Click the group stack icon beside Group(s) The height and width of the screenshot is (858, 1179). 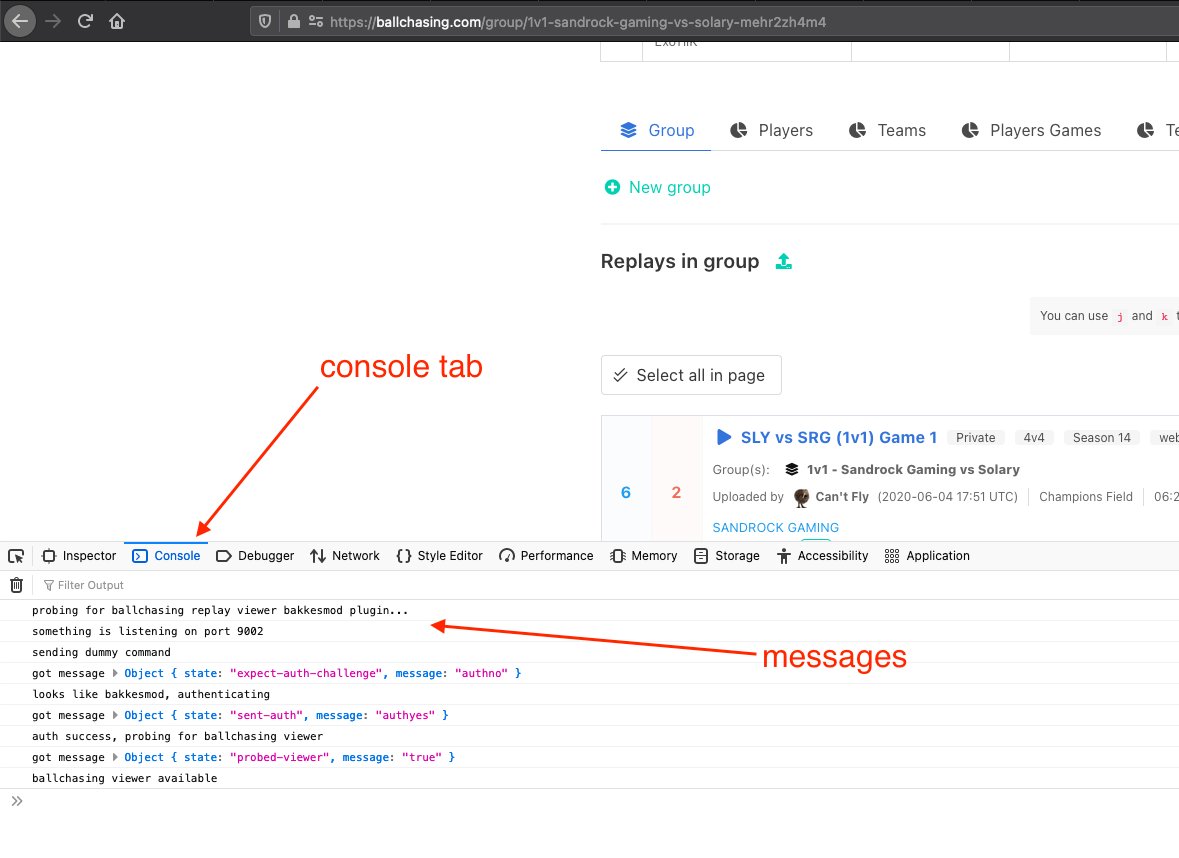coord(792,470)
